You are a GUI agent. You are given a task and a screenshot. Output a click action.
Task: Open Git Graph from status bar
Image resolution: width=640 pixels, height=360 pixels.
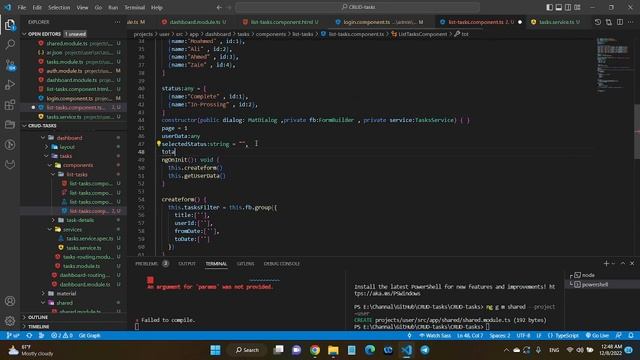click(89, 336)
